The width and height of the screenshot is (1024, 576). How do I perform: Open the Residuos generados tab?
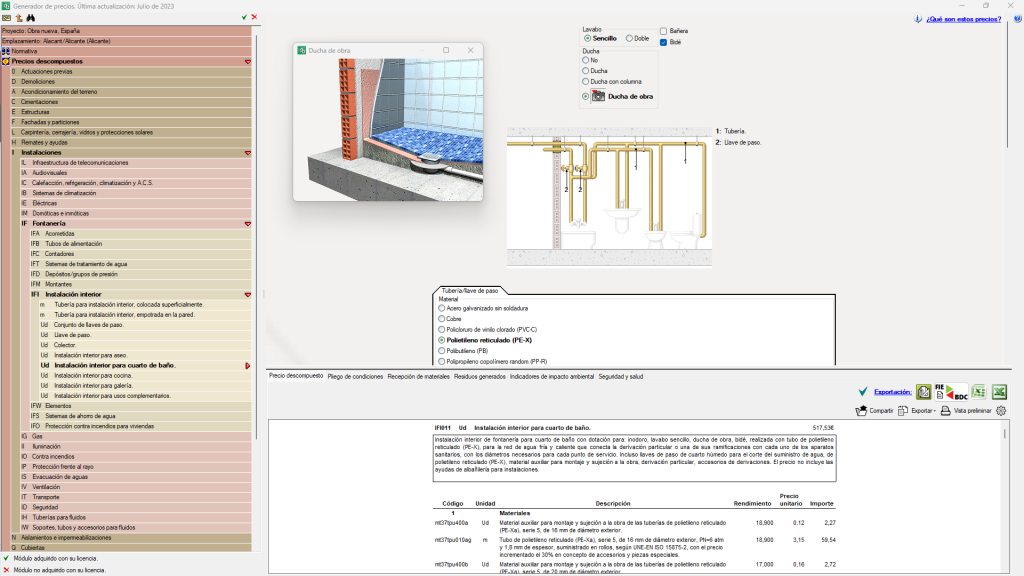click(x=480, y=377)
